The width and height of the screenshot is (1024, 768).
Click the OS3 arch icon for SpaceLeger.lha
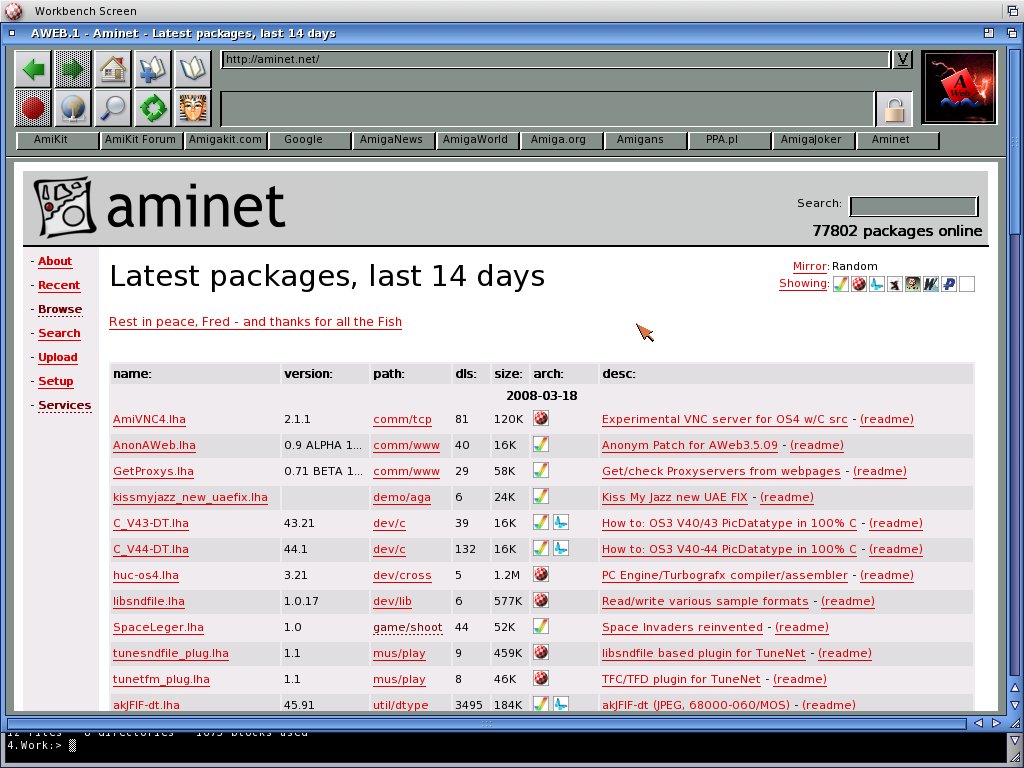pyautogui.click(x=541, y=626)
